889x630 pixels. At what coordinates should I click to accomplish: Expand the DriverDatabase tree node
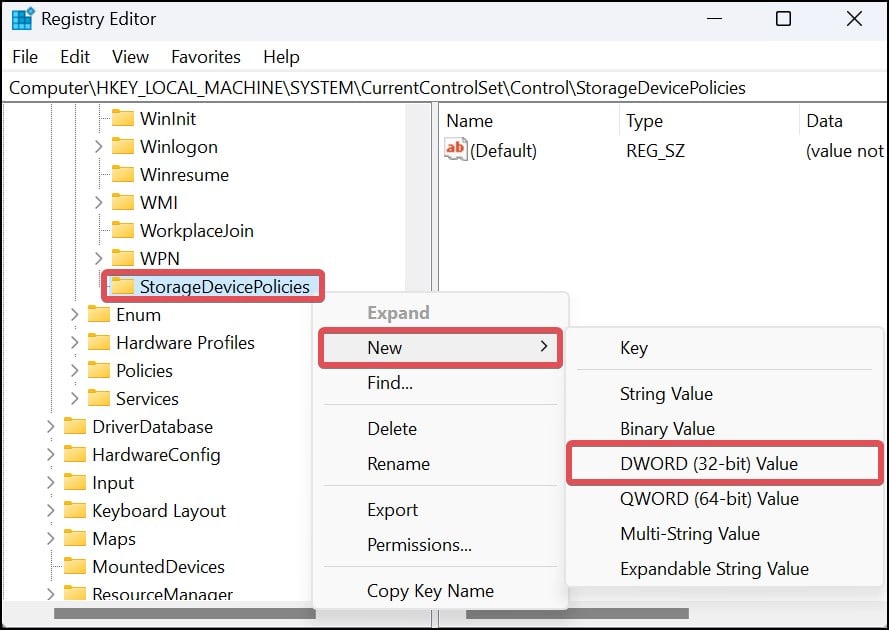pyautogui.click(x=50, y=426)
